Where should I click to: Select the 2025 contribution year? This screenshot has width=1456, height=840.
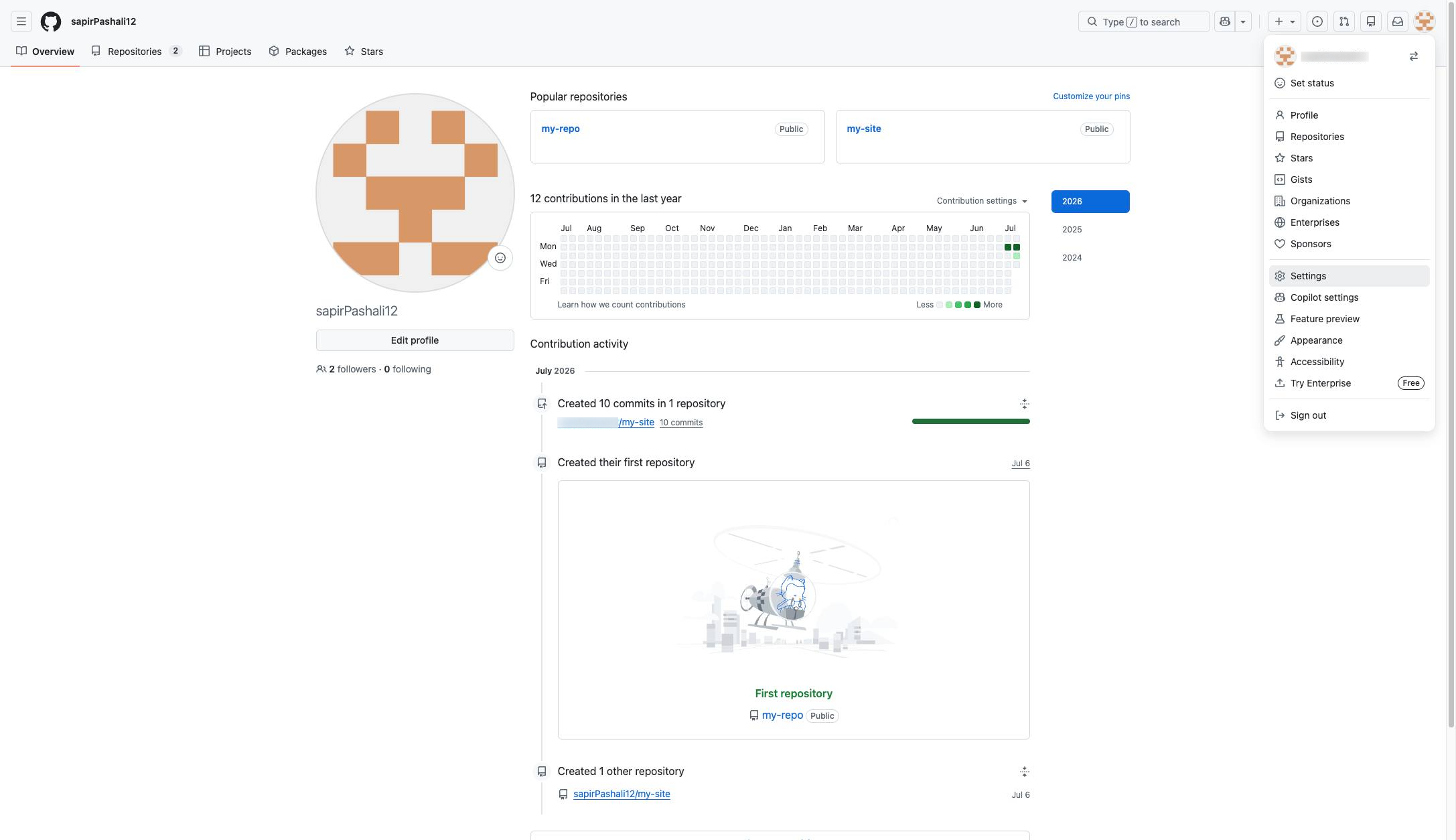(x=1090, y=230)
